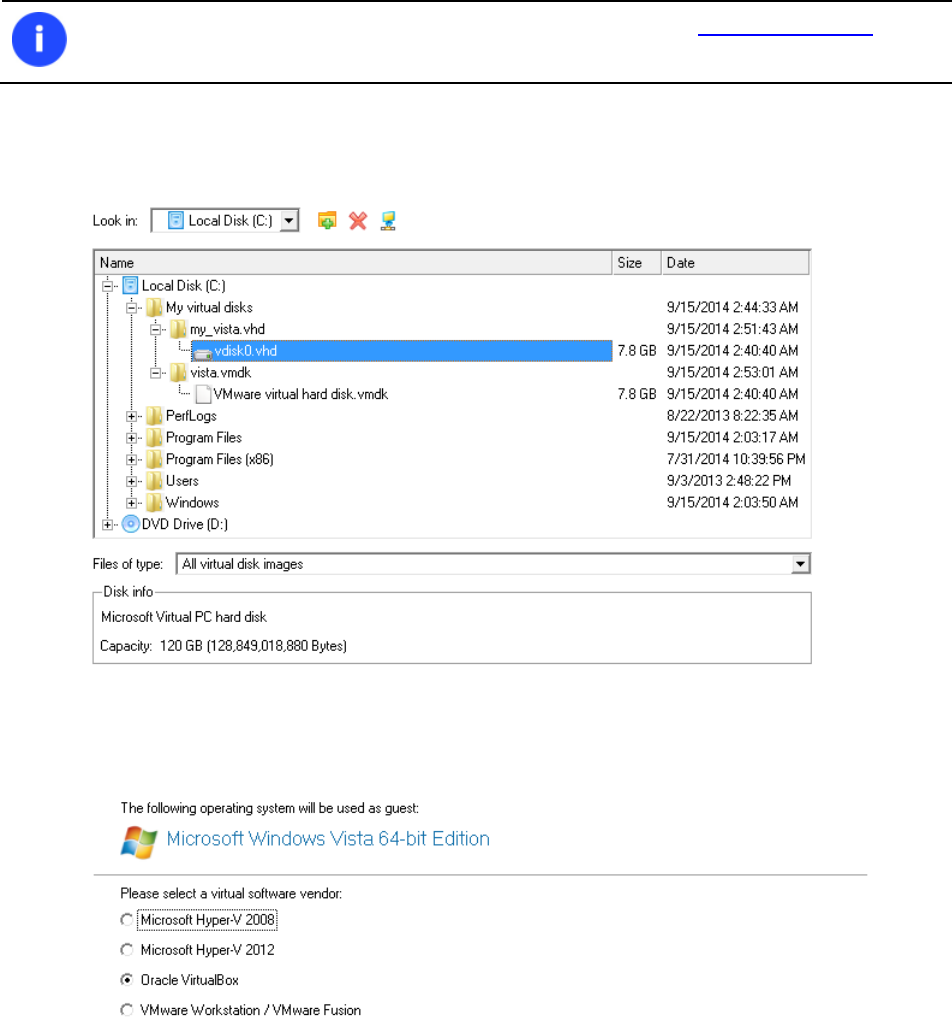952x1032 pixels.
Task: Select Oracle VirtualBox radio button
Action: (126, 980)
